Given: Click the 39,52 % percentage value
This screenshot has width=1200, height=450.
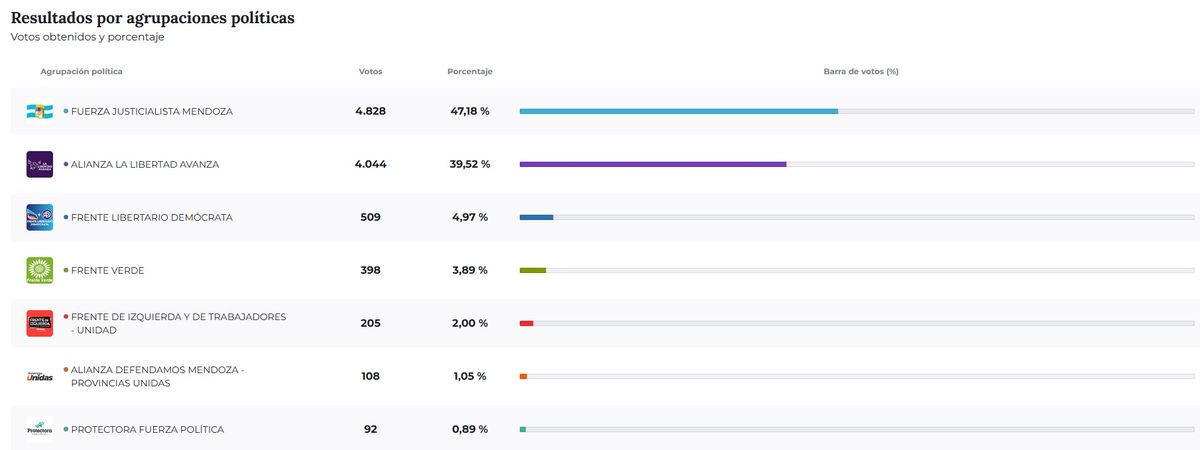Looking at the screenshot, I should coord(469,164).
